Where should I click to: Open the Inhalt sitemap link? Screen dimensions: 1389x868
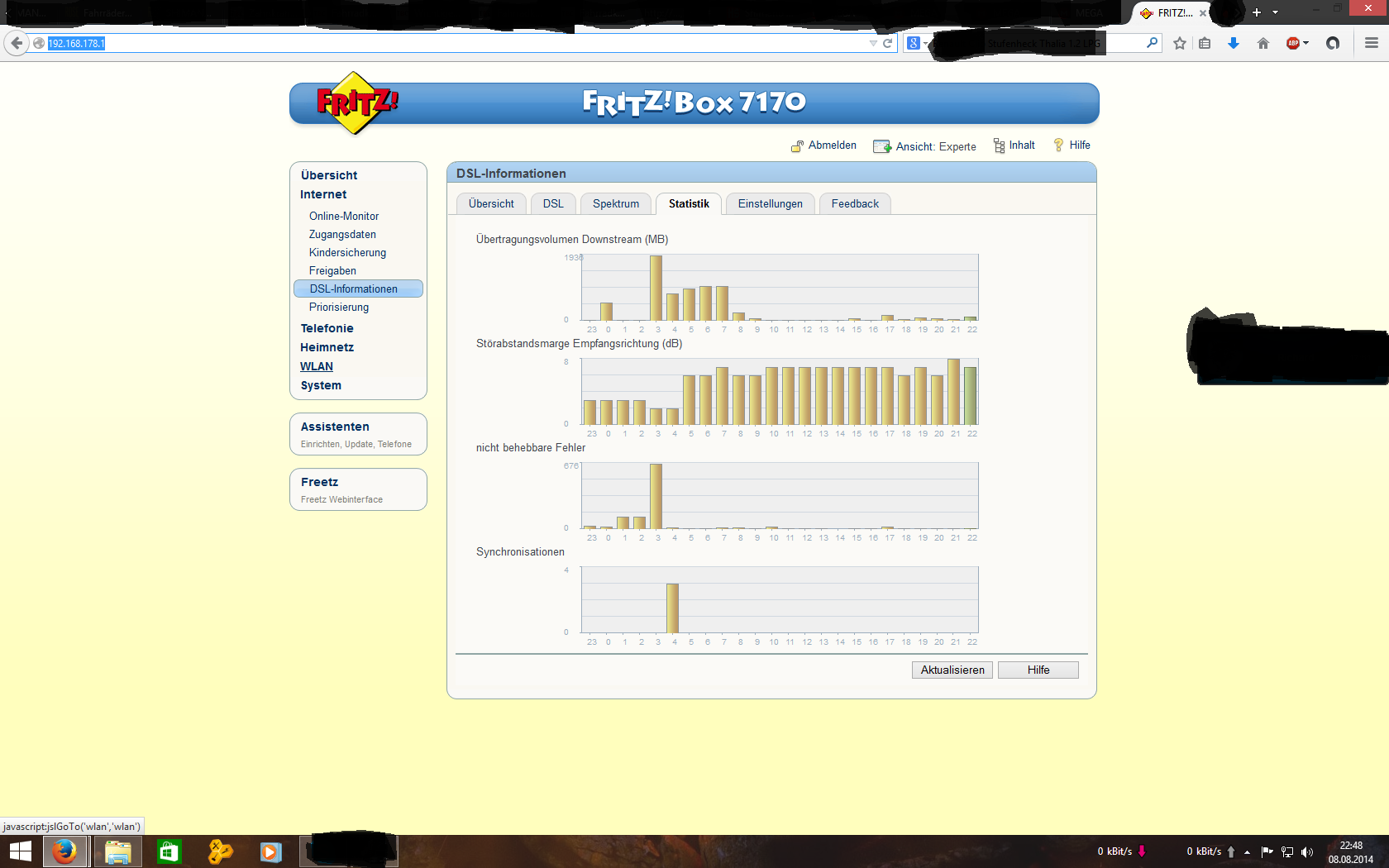point(1022,145)
